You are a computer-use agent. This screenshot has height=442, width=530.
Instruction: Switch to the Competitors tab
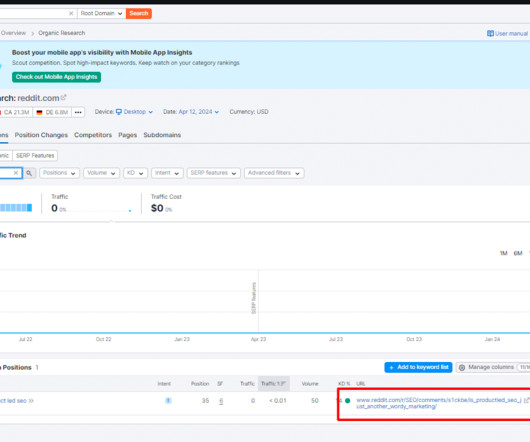93,135
